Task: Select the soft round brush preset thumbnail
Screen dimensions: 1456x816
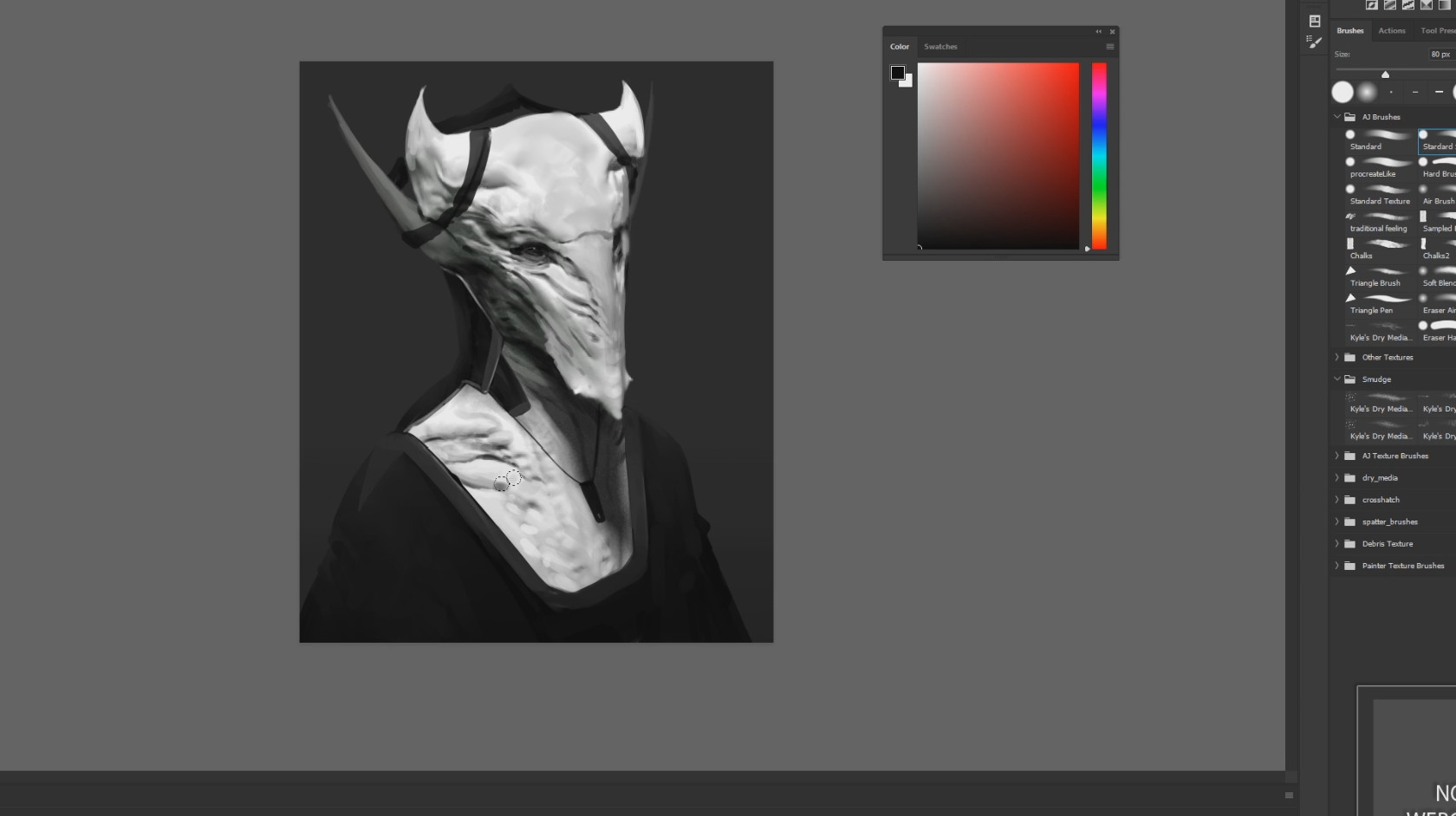Action: [1367, 92]
